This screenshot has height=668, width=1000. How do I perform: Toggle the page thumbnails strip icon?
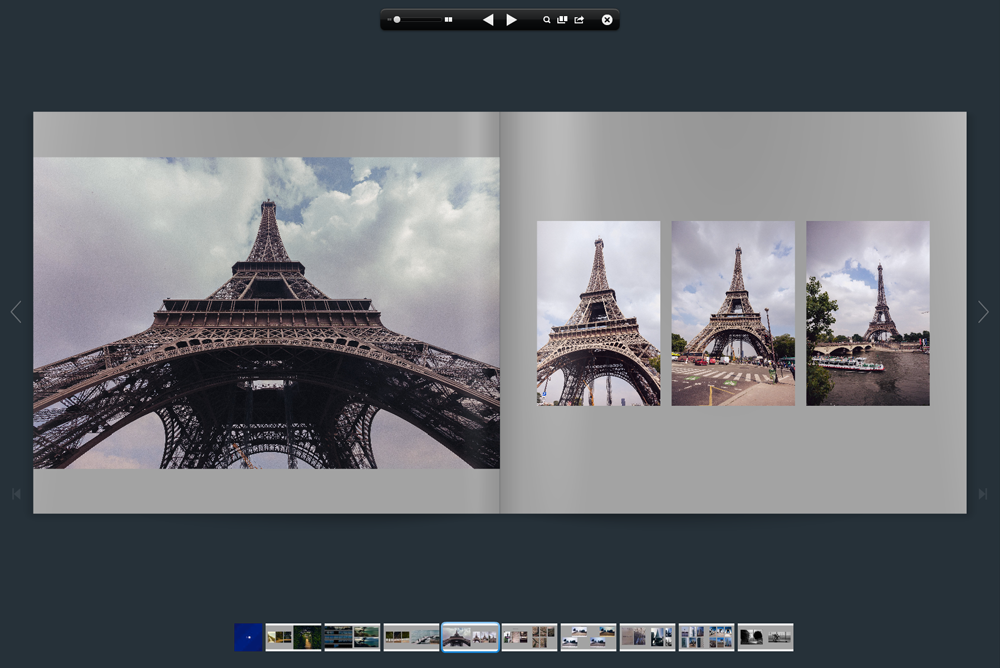click(562, 20)
